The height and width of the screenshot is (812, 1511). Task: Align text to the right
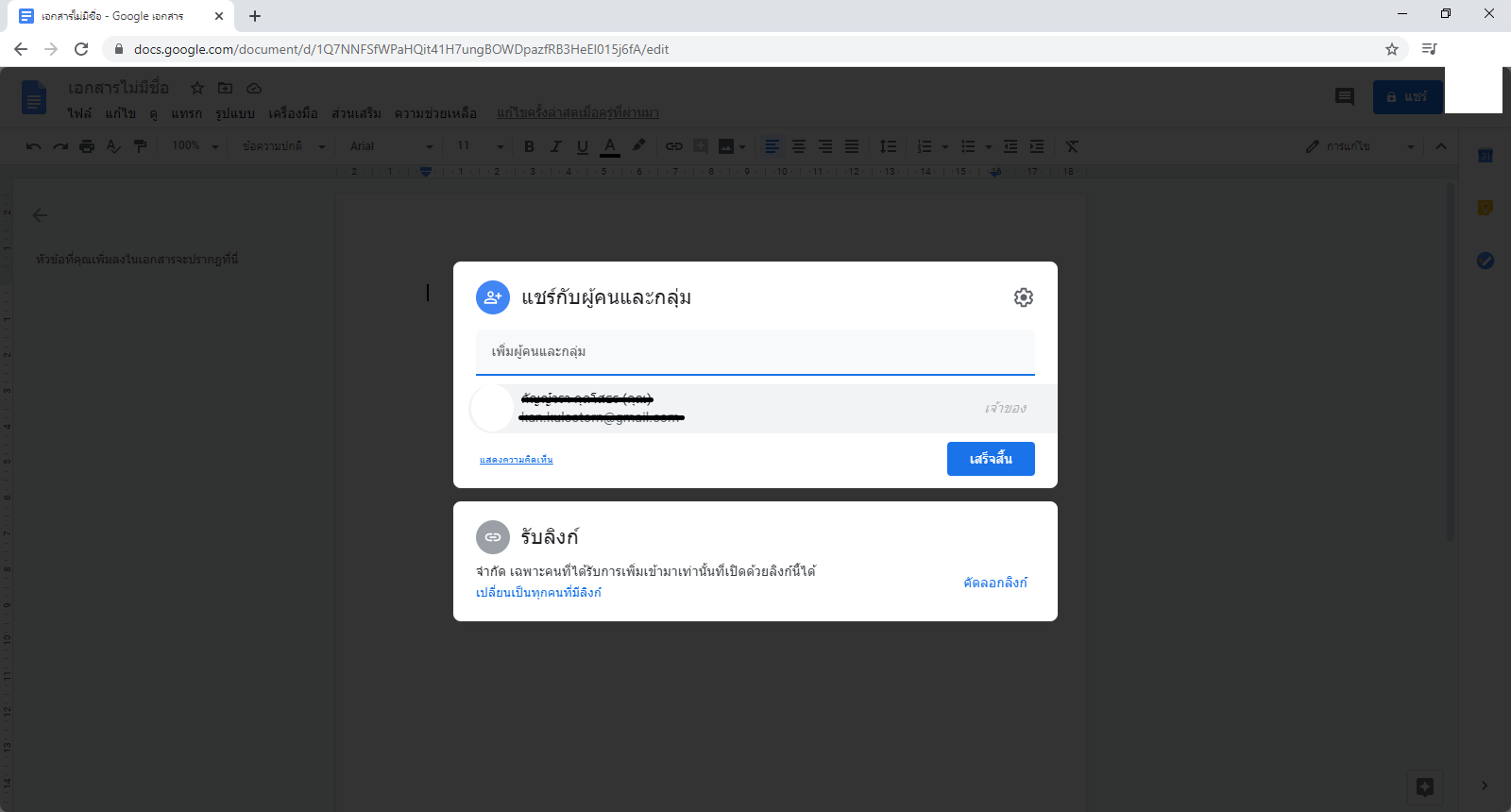(825, 146)
